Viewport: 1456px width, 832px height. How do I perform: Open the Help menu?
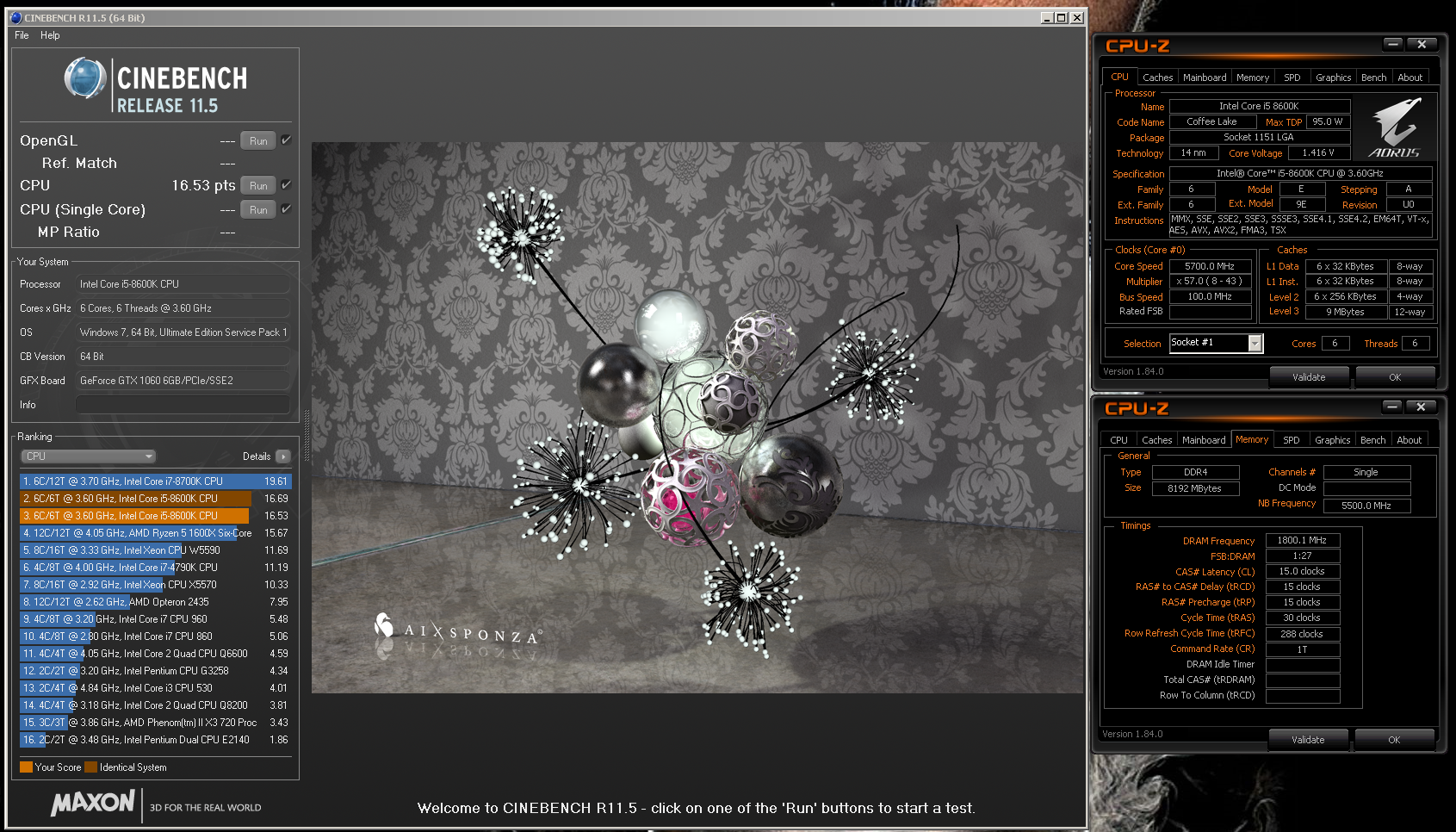[50, 35]
